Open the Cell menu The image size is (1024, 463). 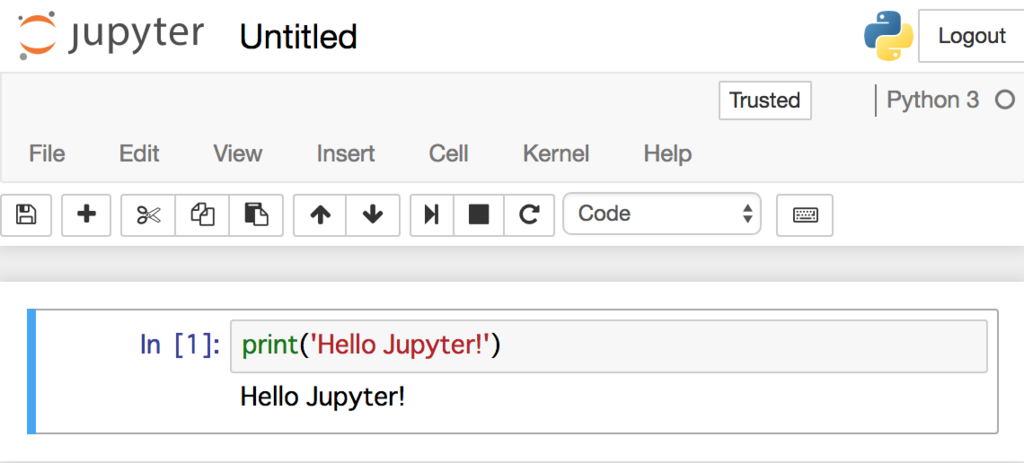(x=449, y=153)
